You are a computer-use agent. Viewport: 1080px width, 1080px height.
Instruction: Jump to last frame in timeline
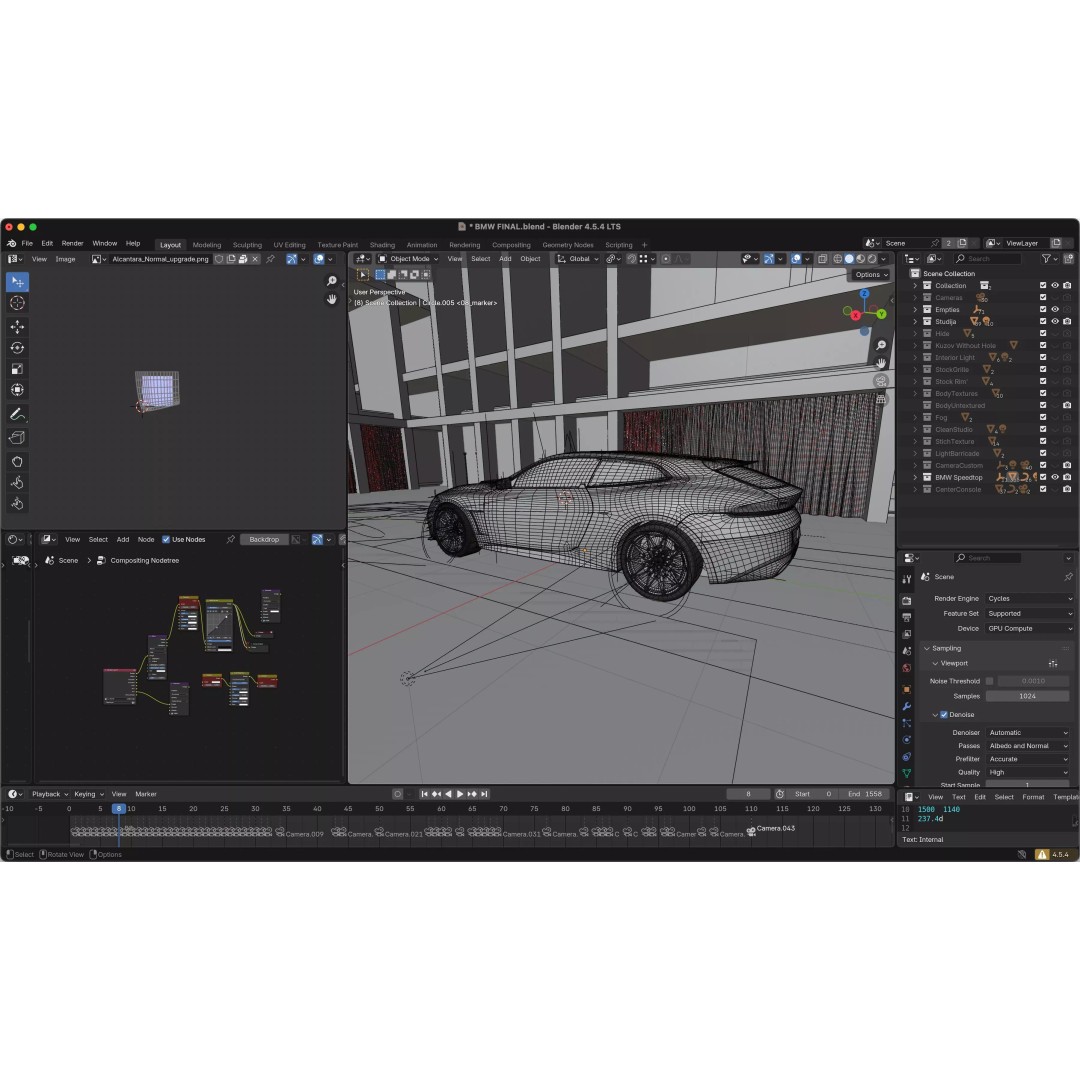pos(484,794)
